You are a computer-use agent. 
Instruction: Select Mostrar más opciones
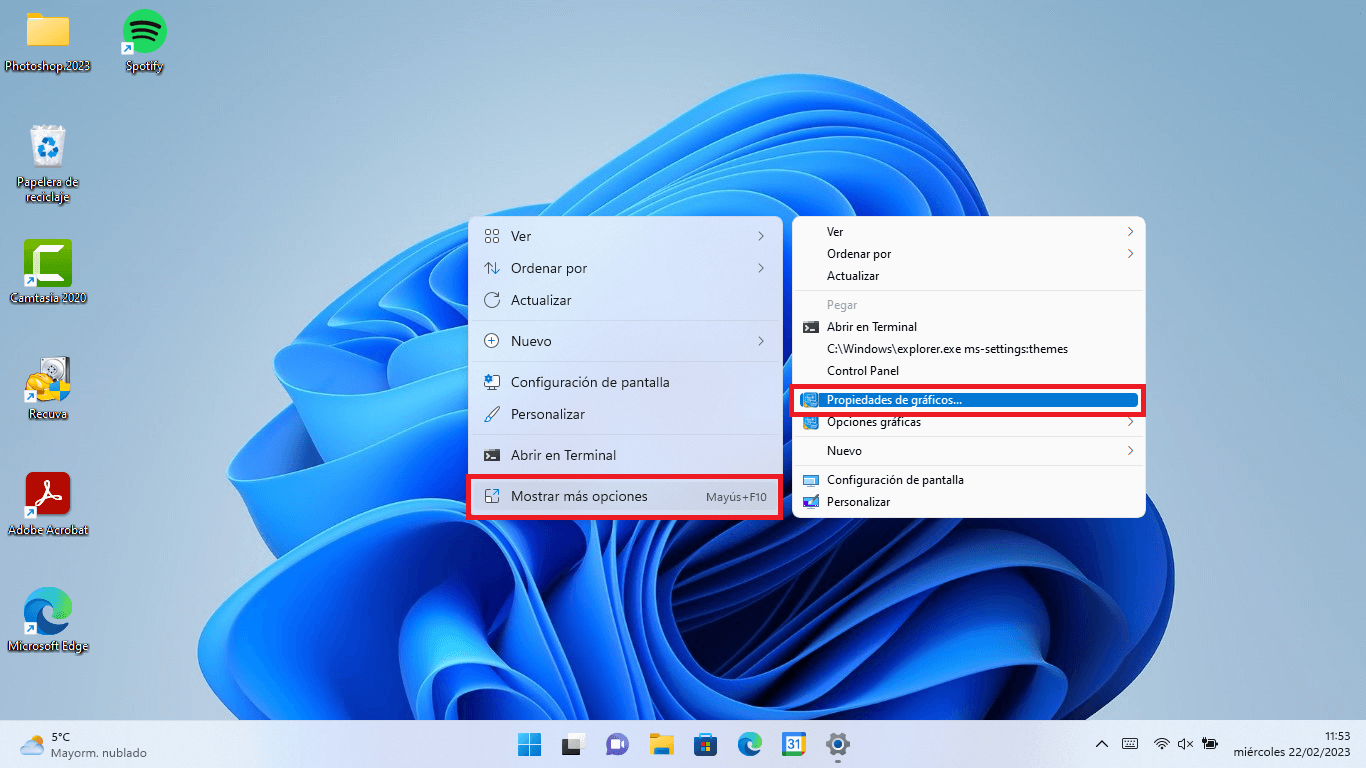pos(579,496)
